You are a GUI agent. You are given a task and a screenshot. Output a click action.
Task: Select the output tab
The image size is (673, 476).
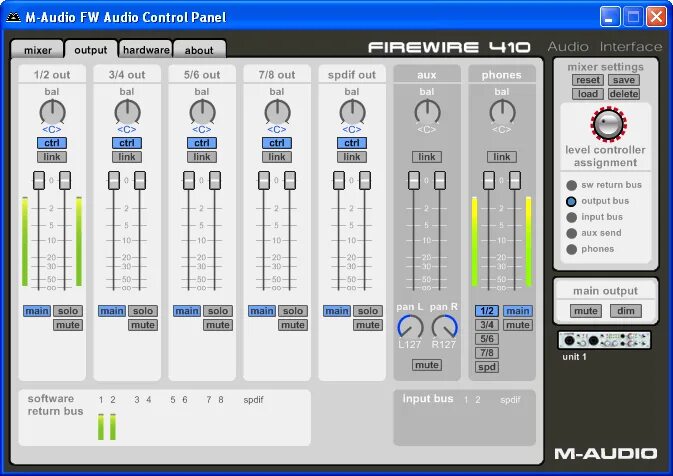point(91,50)
